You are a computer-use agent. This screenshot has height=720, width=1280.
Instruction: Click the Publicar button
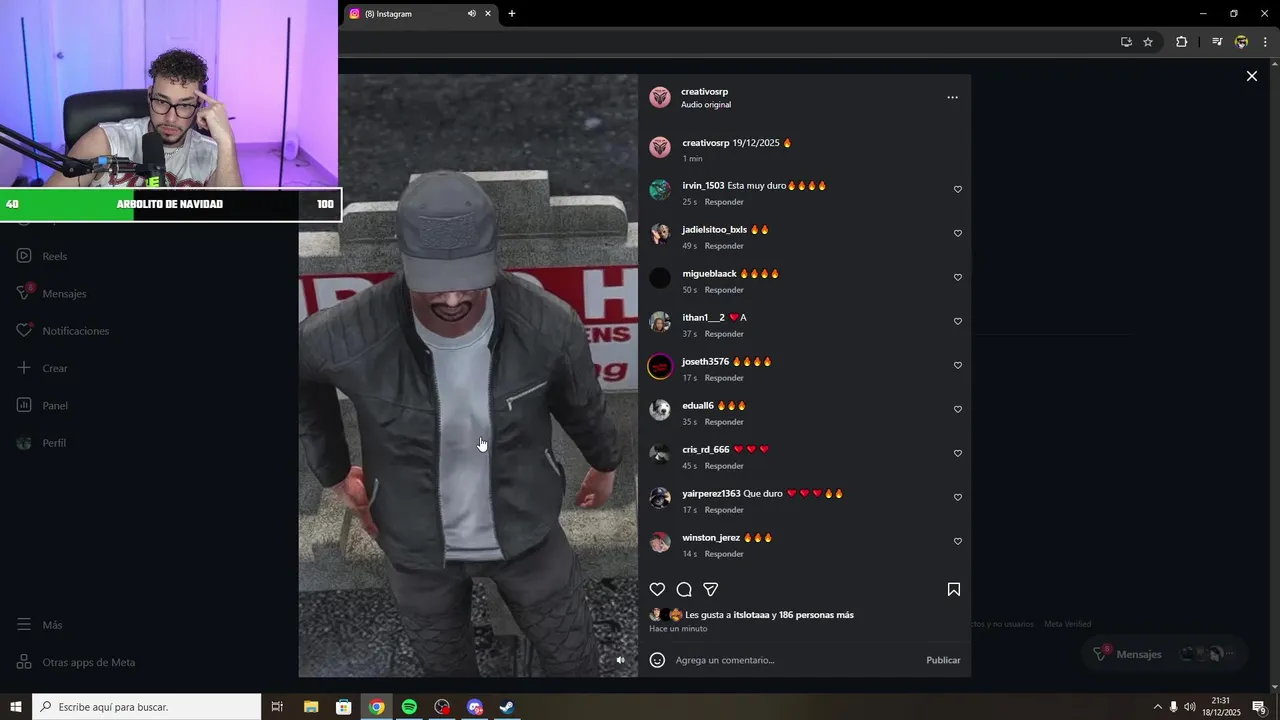[x=943, y=660]
